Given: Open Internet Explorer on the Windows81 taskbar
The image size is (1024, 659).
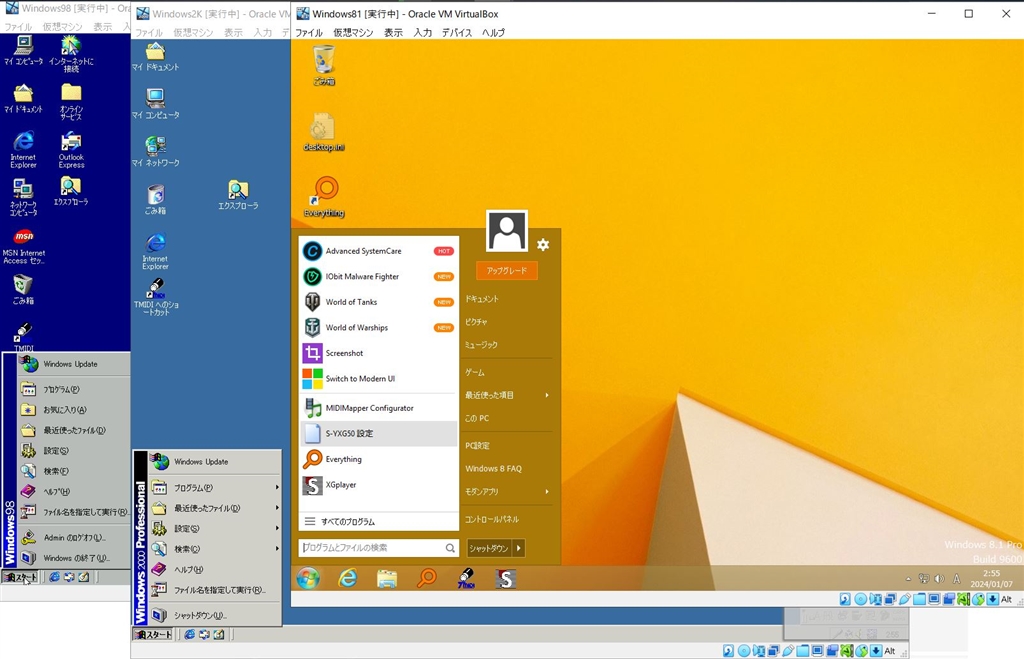Looking at the screenshot, I should 347,578.
